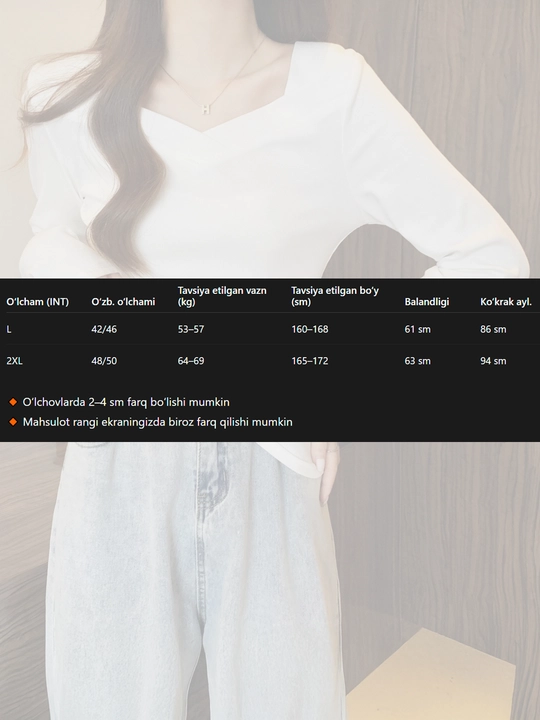
Task: Click the Ko'krak ayl. column header
Action: [x=506, y=302]
